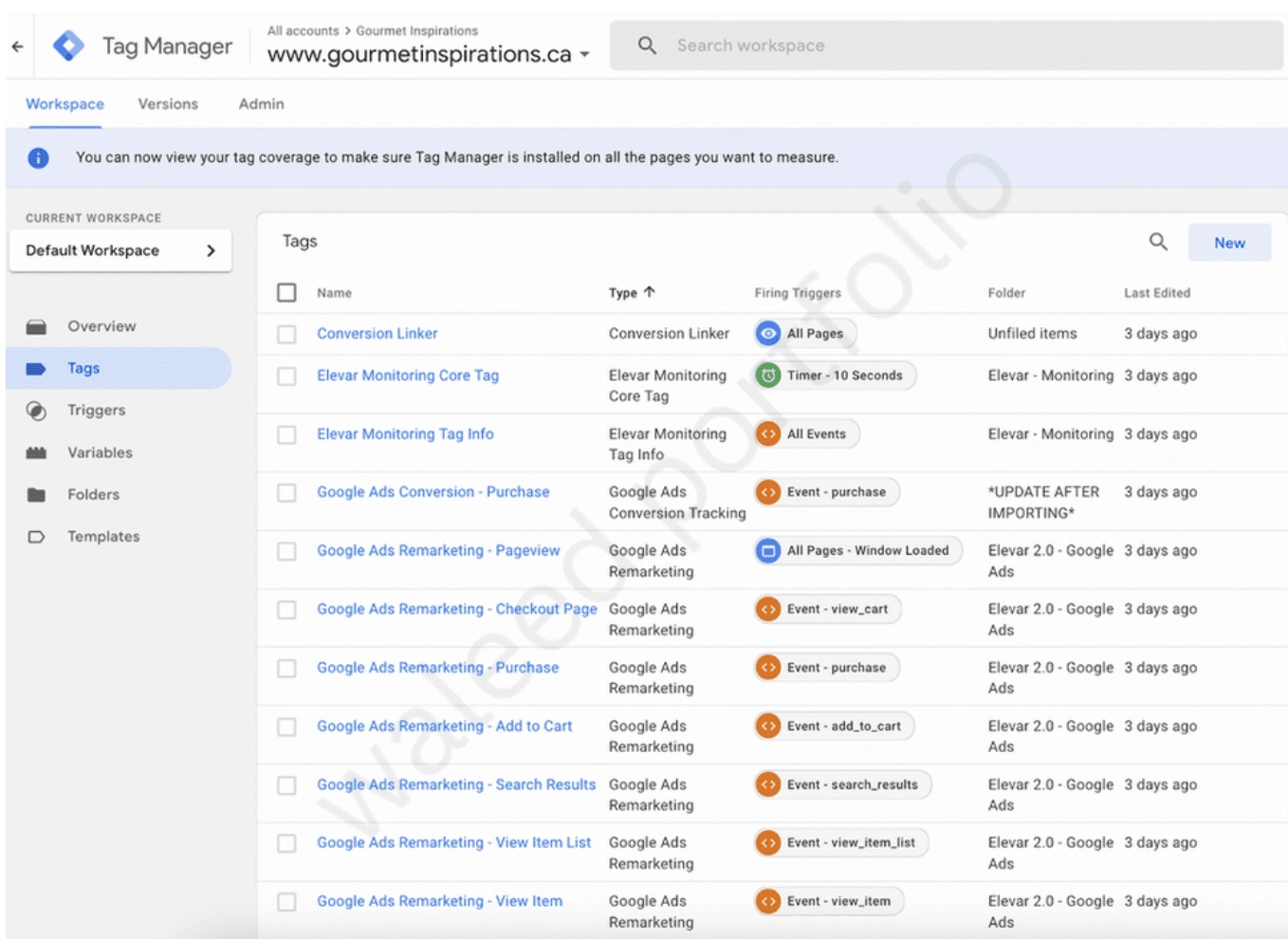
Task: Open the Conversion Linker tag link
Action: pyautogui.click(x=377, y=334)
